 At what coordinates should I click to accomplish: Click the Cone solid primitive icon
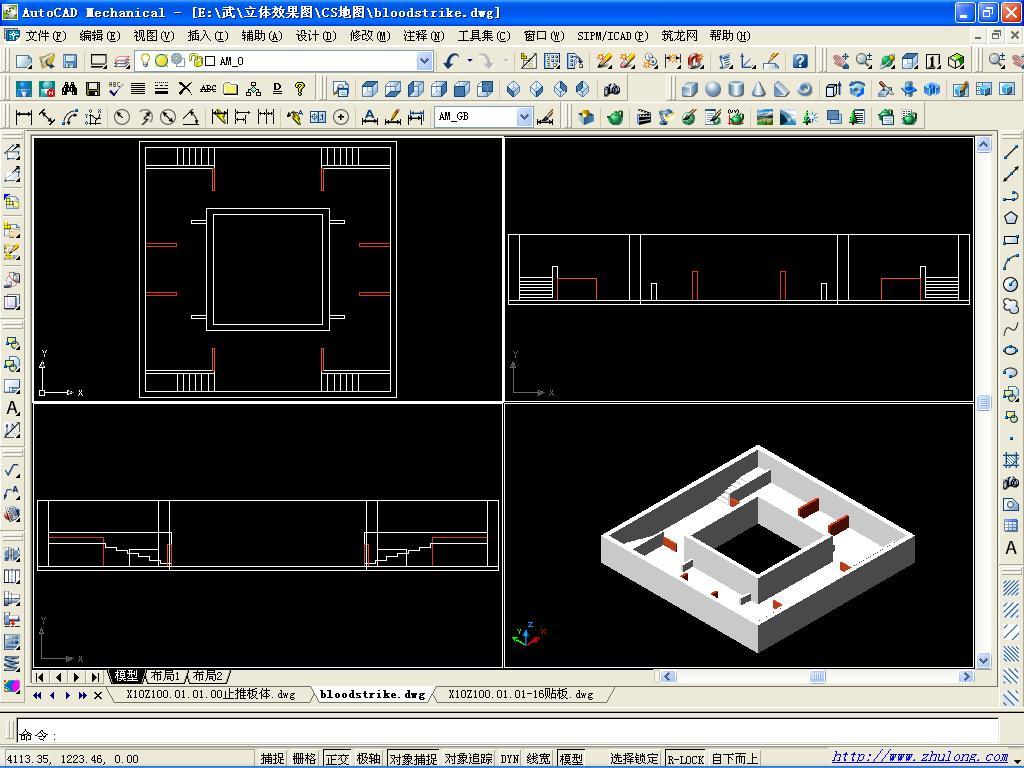(758, 89)
